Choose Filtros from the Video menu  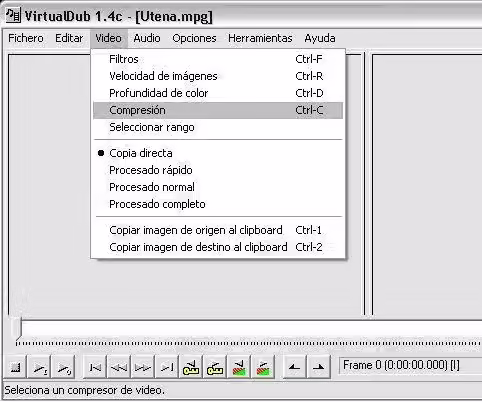click(x=218, y=59)
